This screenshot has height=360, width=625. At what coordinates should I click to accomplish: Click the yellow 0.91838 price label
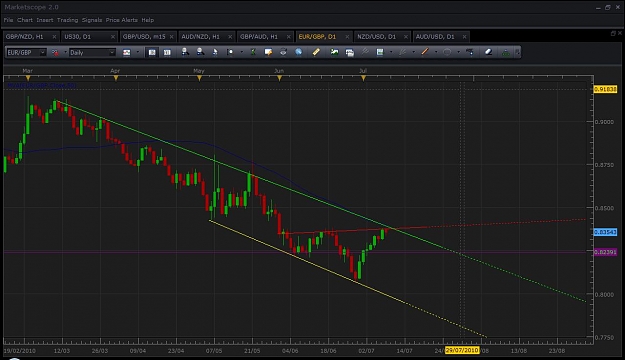click(605, 89)
